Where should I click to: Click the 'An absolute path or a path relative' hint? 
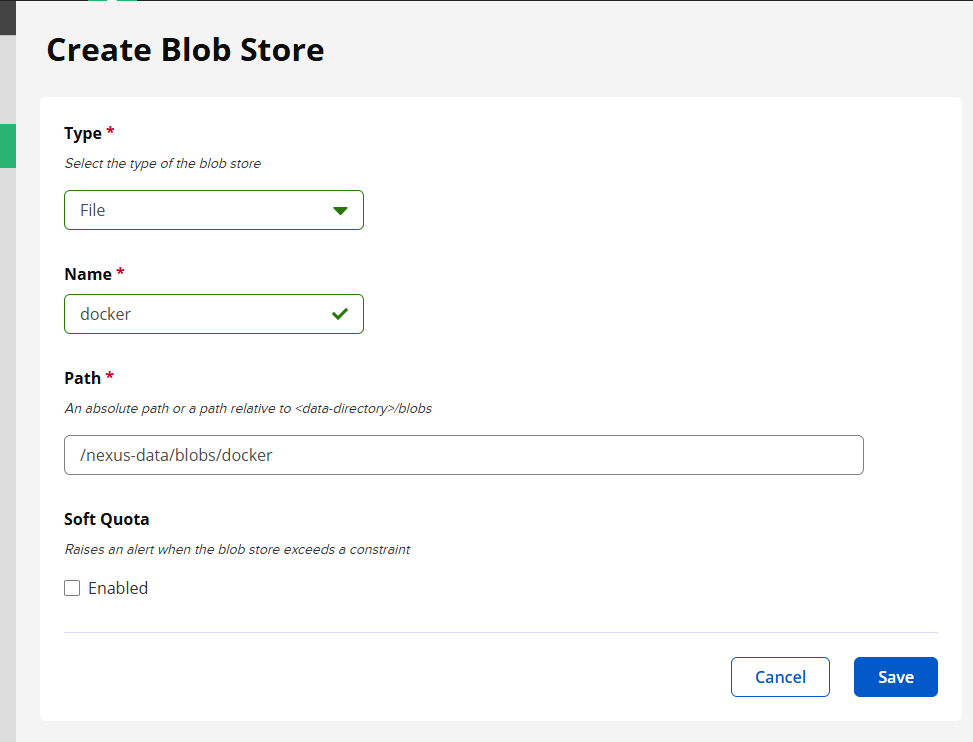click(x=248, y=408)
